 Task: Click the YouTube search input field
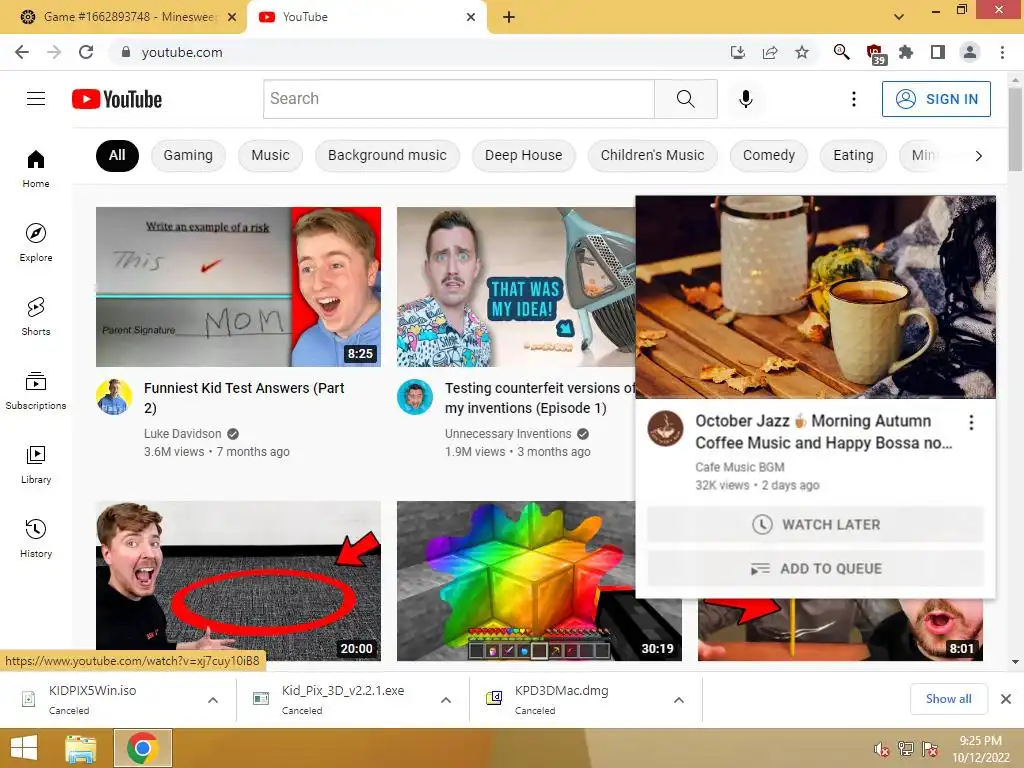pyautogui.click(x=458, y=99)
